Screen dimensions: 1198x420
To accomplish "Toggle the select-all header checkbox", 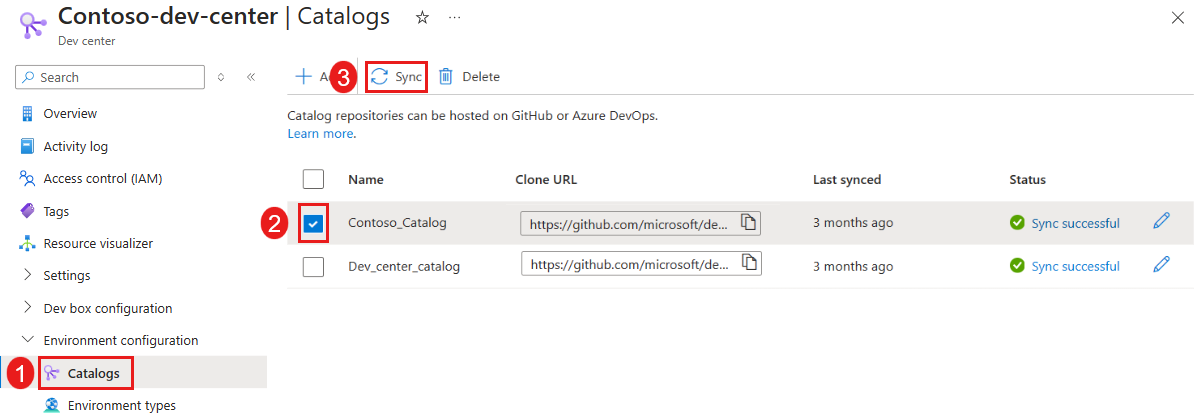I will 313,180.
